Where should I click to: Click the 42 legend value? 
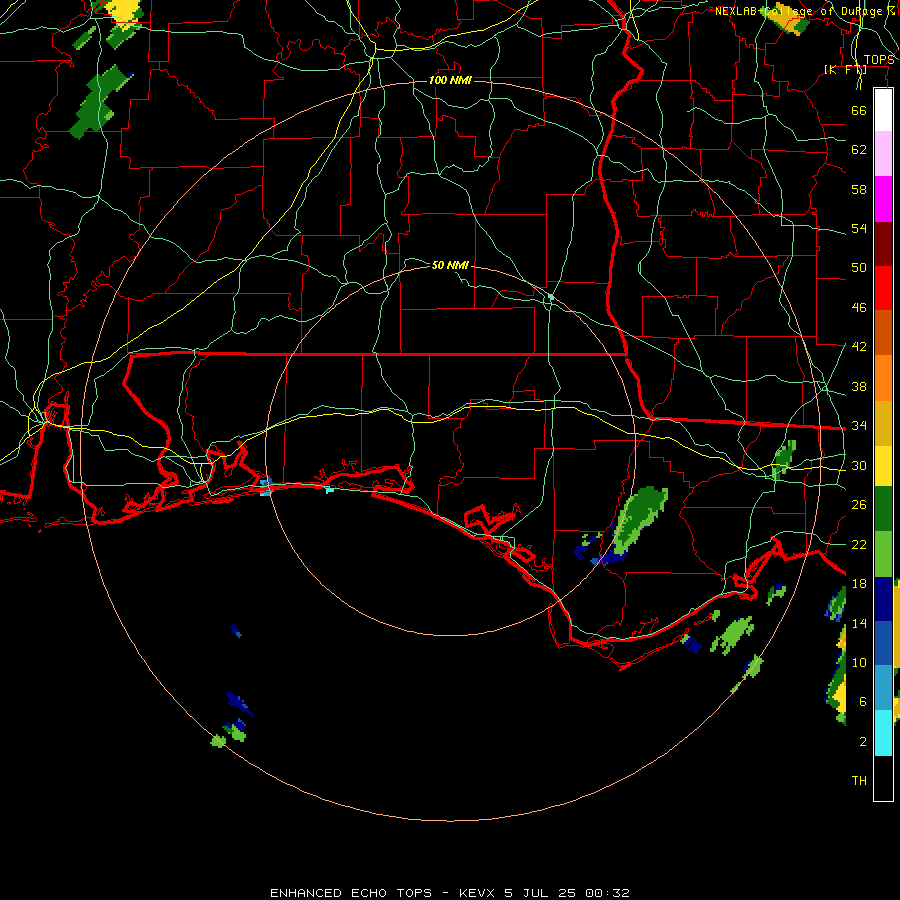coord(859,347)
